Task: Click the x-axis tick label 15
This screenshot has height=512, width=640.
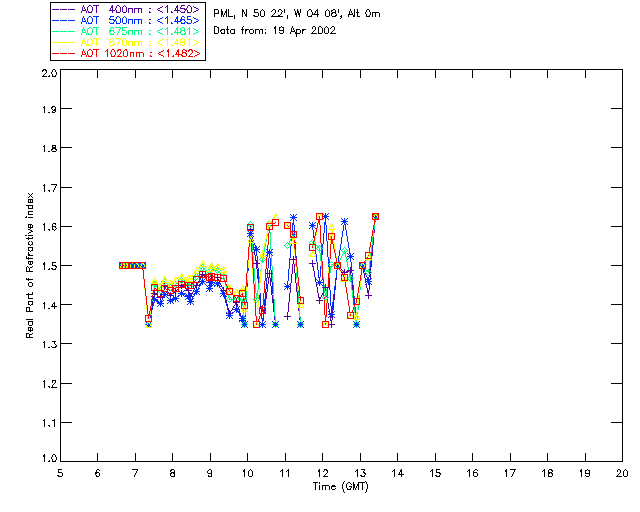Action: (435, 473)
